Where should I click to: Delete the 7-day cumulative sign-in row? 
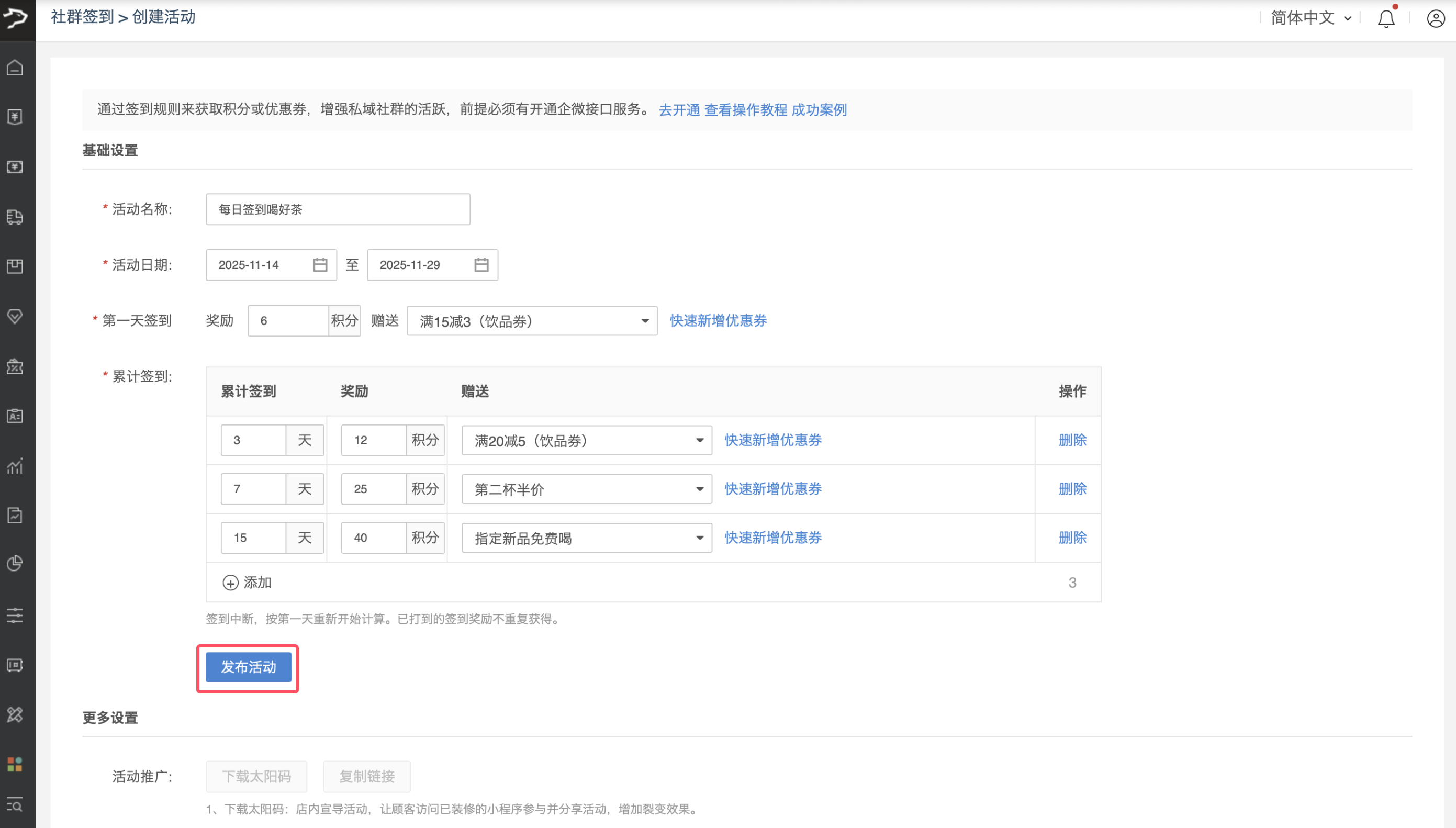(1072, 489)
